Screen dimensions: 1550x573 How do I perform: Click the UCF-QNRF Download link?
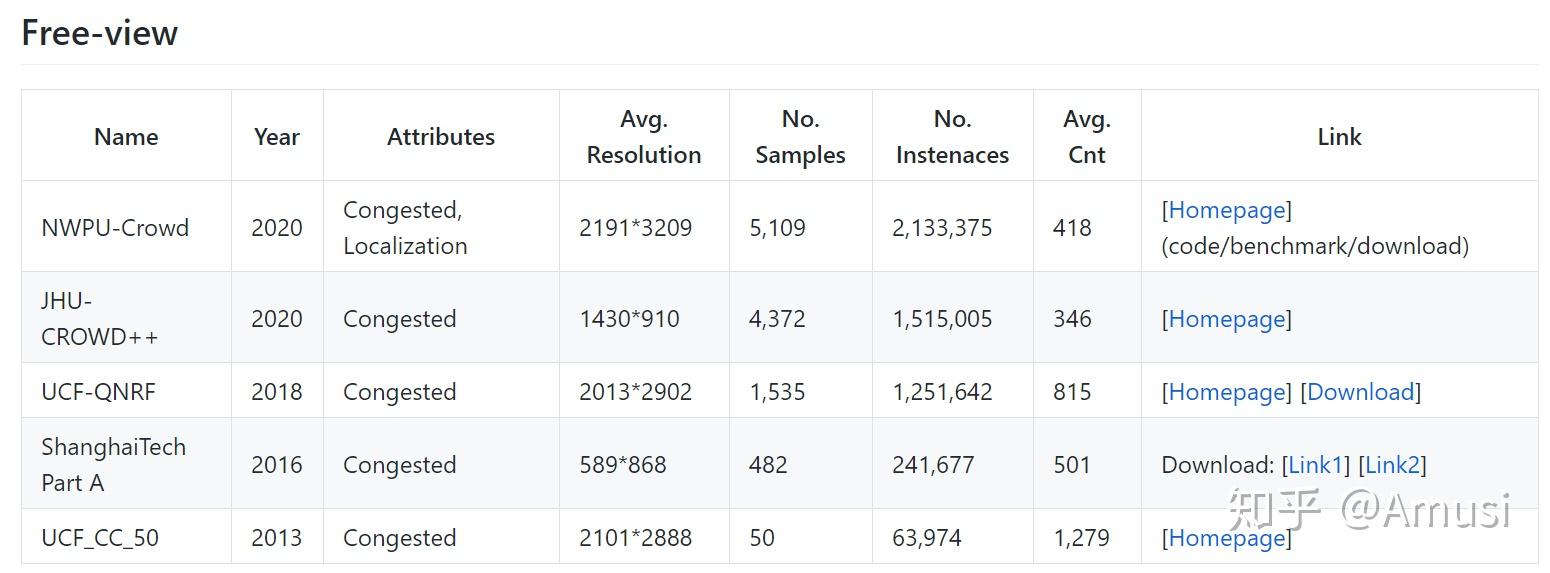tap(1360, 392)
